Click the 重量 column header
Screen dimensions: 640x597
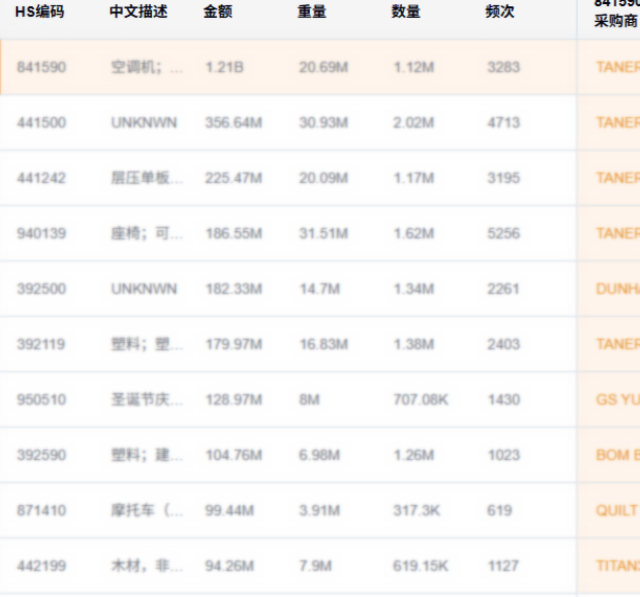[312, 12]
